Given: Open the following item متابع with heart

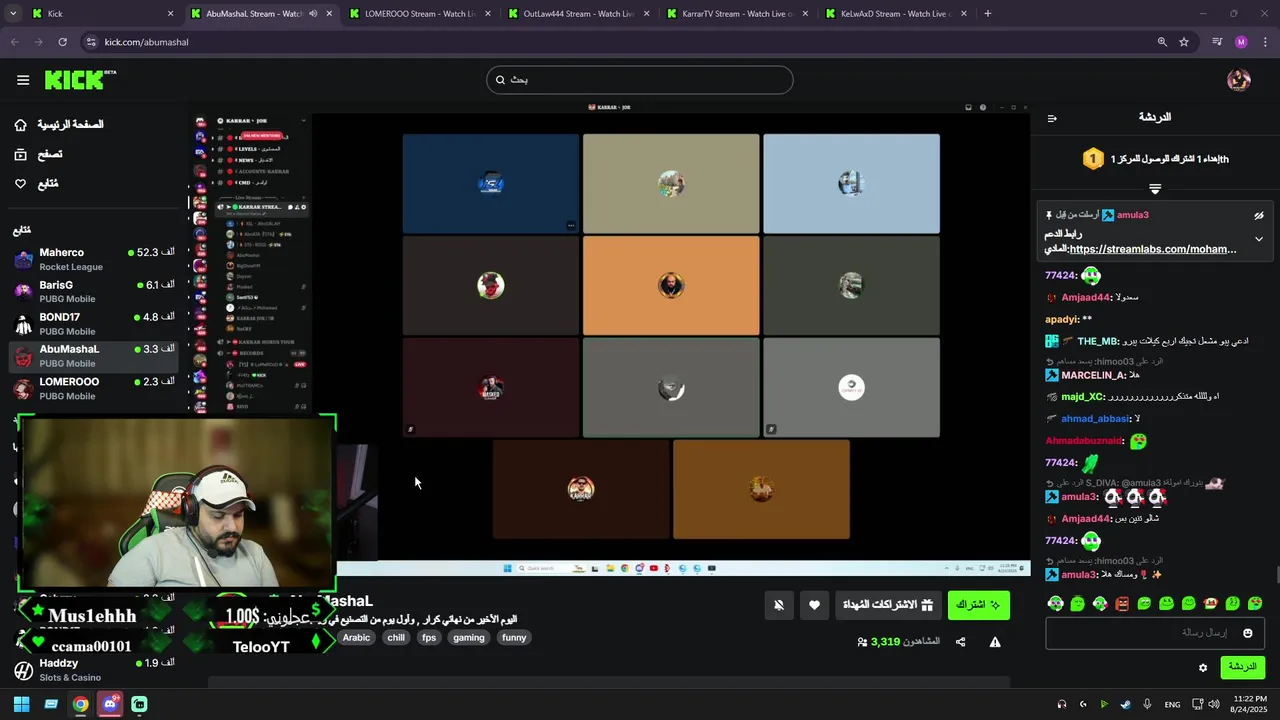Looking at the screenshot, I should [x=36, y=184].
